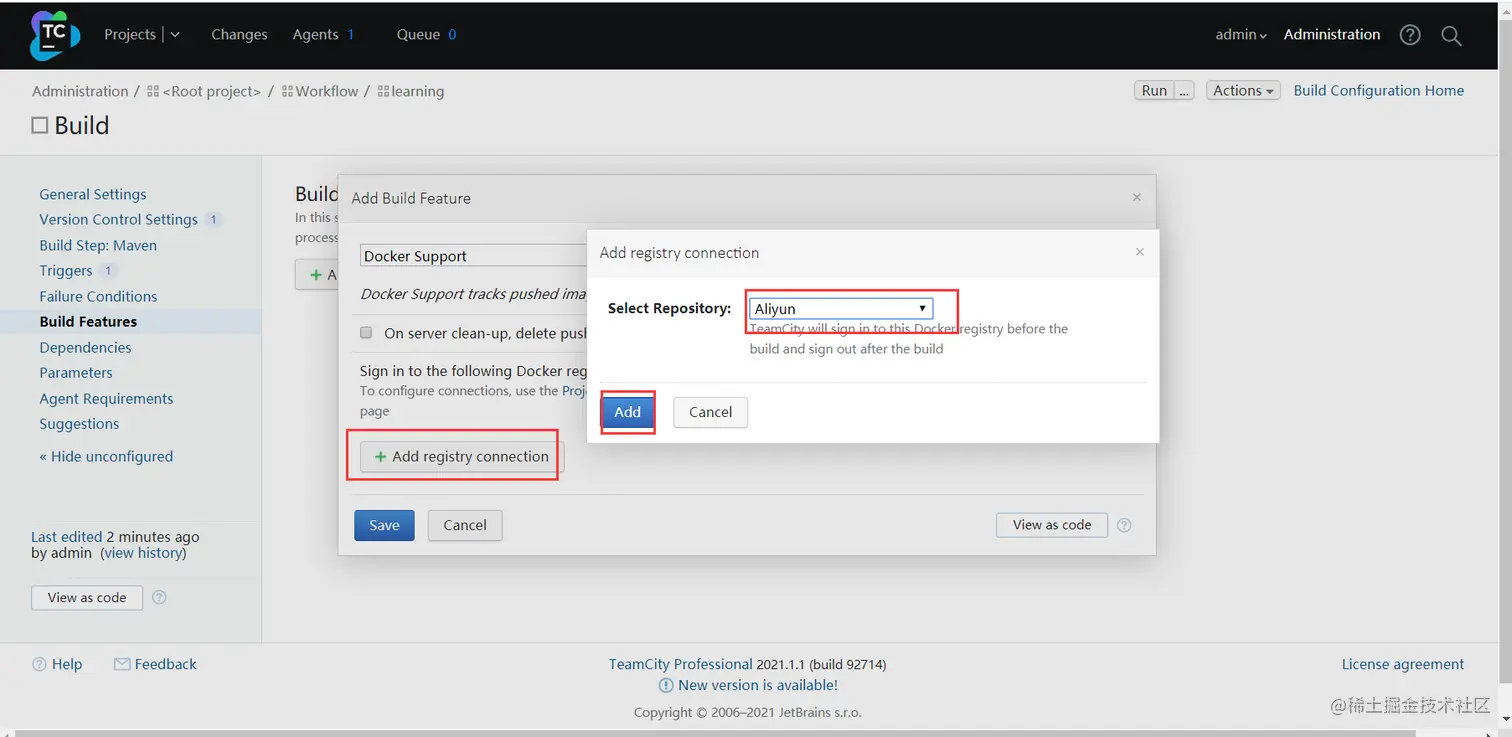
Task: Open learning breadcrumb link
Action: coord(418,91)
